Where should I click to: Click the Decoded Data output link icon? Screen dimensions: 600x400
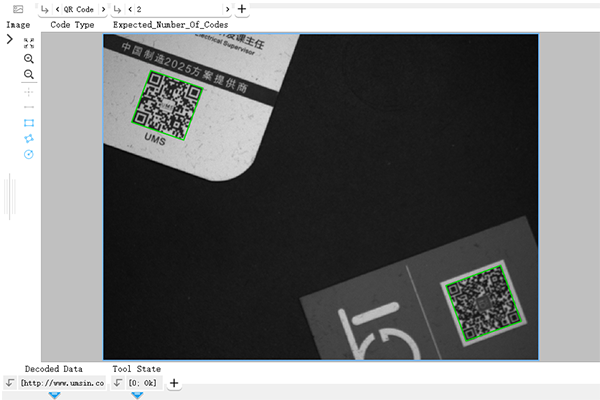tap(10, 382)
